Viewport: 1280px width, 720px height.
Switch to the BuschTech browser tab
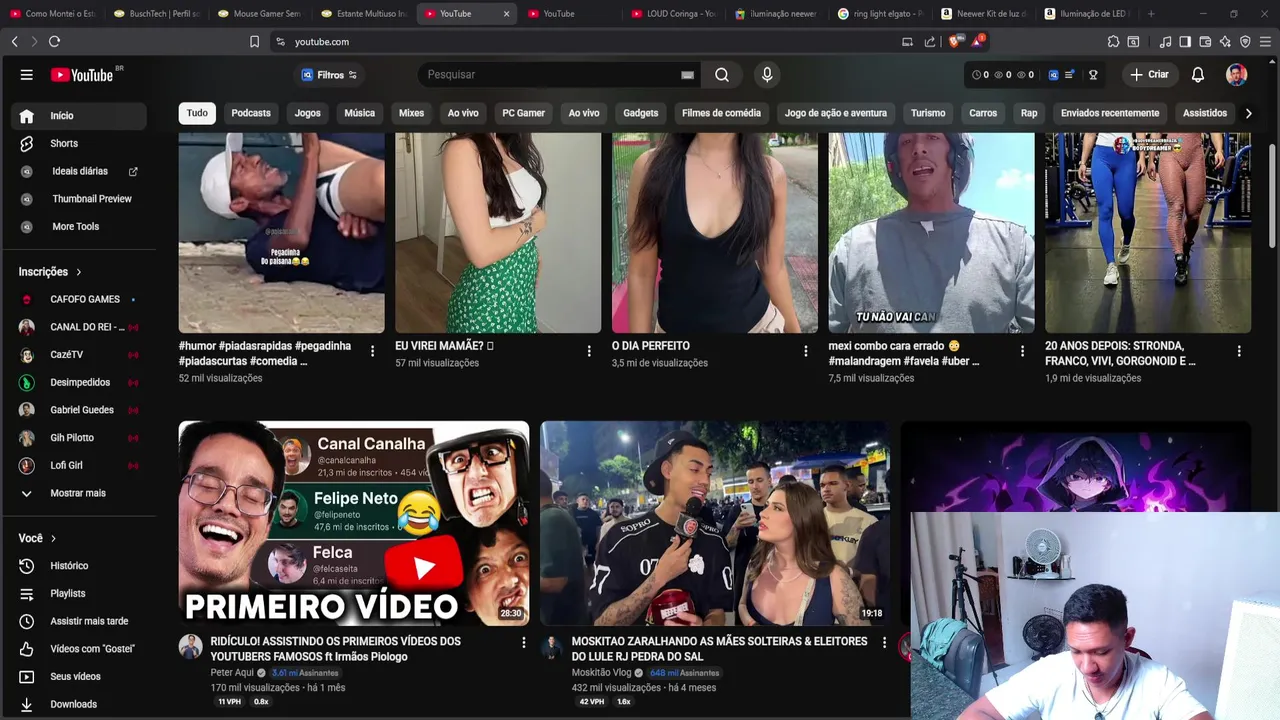[x=156, y=14]
